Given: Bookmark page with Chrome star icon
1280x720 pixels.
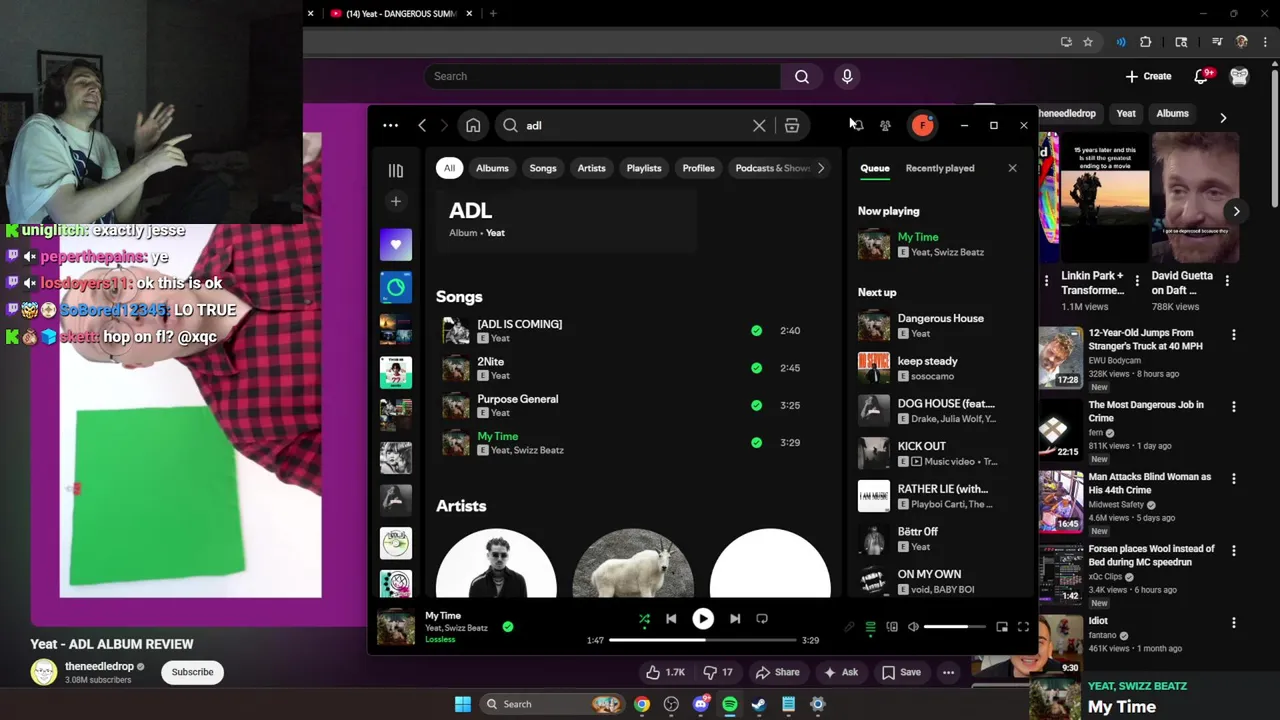Looking at the screenshot, I should pos(1088,42).
